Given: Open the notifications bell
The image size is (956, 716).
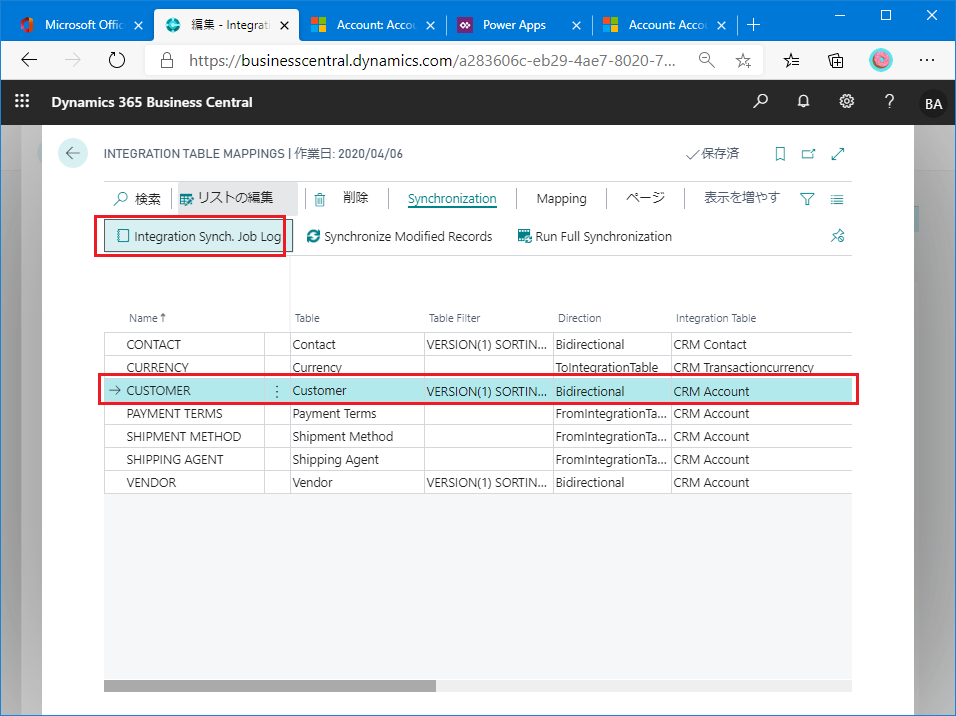Looking at the screenshot, I should coord(804,101).
